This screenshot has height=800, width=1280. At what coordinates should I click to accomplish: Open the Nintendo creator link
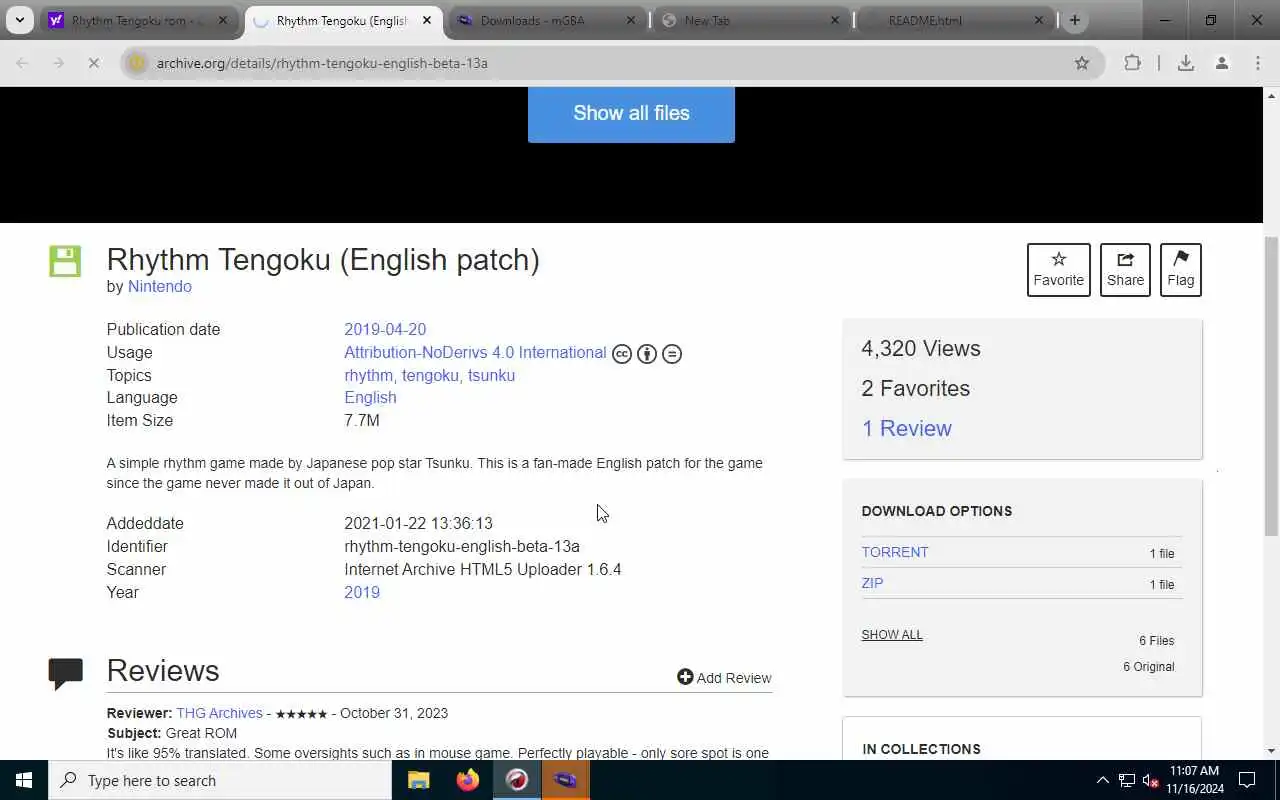tap(159, 286)
